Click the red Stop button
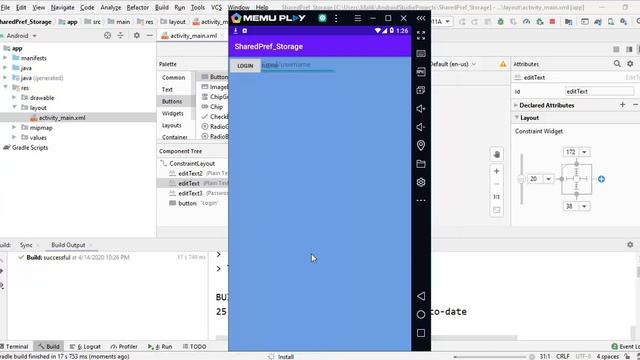Viewport: 640px width, 360px height. pos(552,22)
